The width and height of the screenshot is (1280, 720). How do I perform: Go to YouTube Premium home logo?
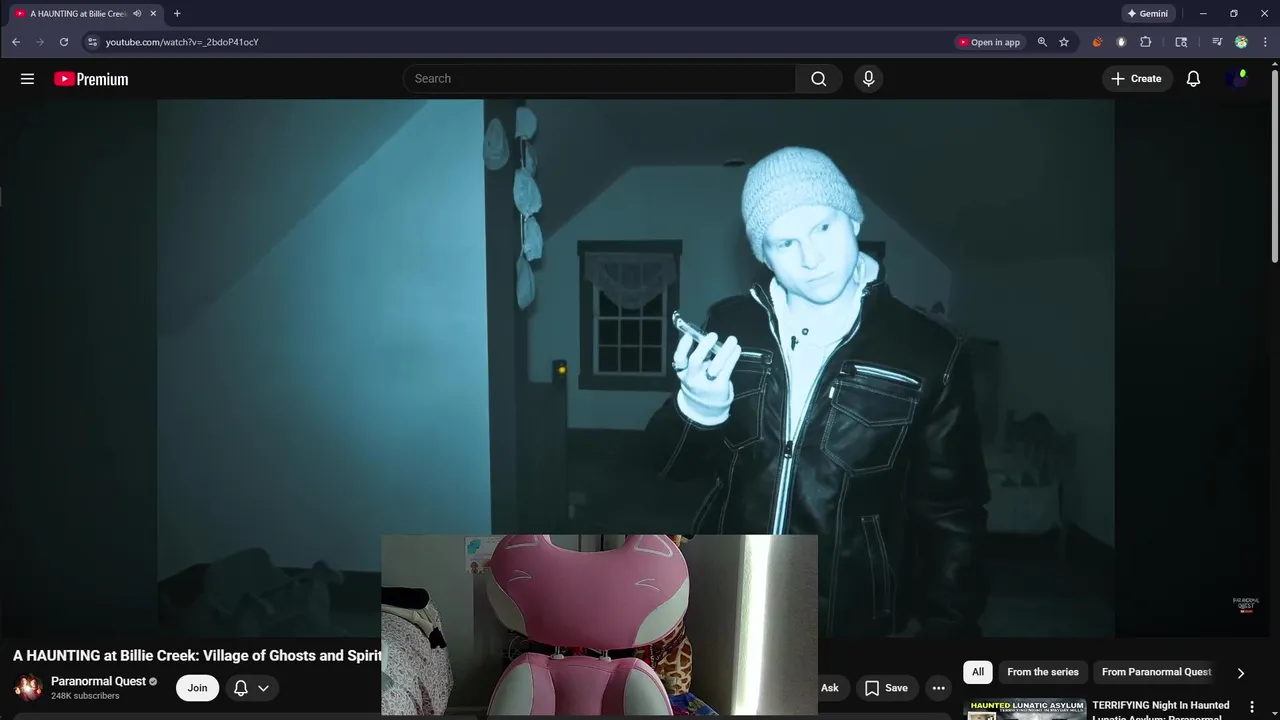click(91, 79)
